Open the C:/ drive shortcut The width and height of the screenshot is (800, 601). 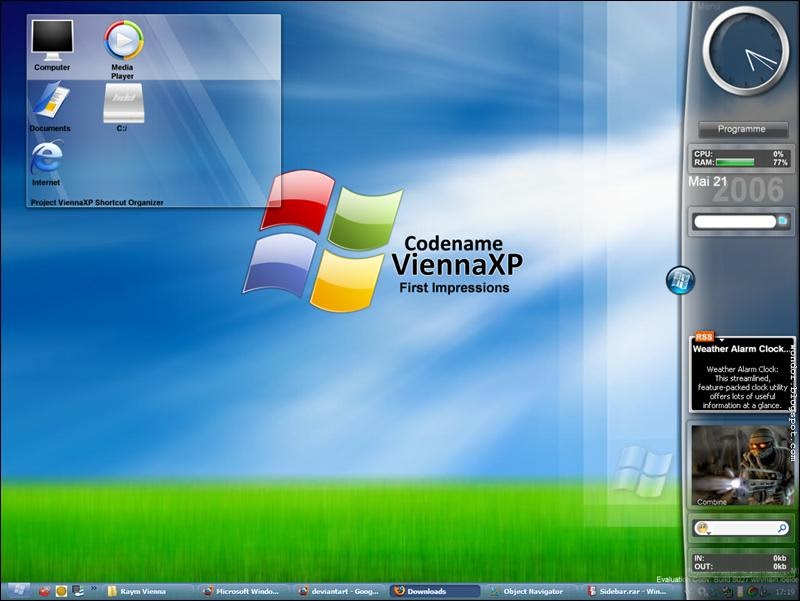pyautogui.click(x=123, y=108)
